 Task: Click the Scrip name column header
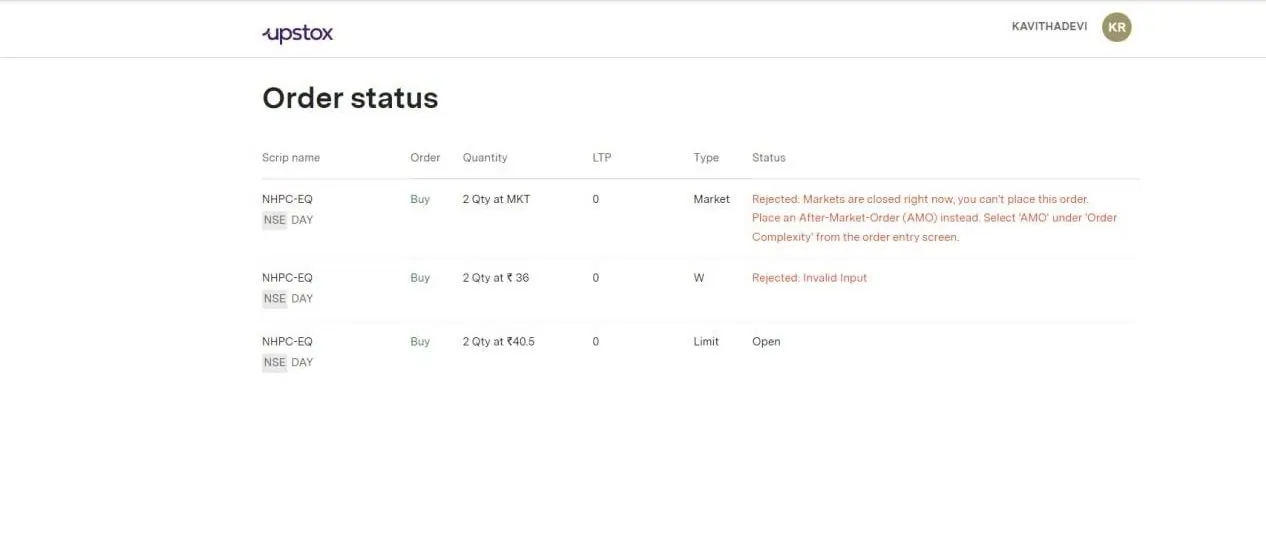[x=291, y=158]
